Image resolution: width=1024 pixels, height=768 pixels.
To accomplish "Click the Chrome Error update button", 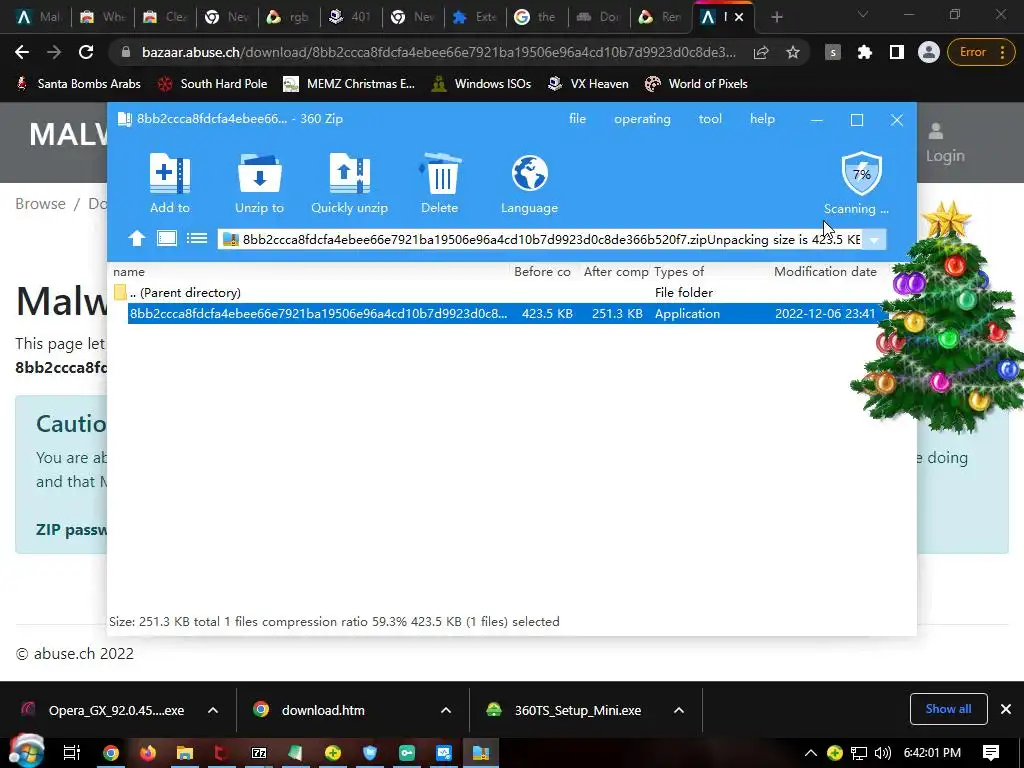I will coord(979,52).
